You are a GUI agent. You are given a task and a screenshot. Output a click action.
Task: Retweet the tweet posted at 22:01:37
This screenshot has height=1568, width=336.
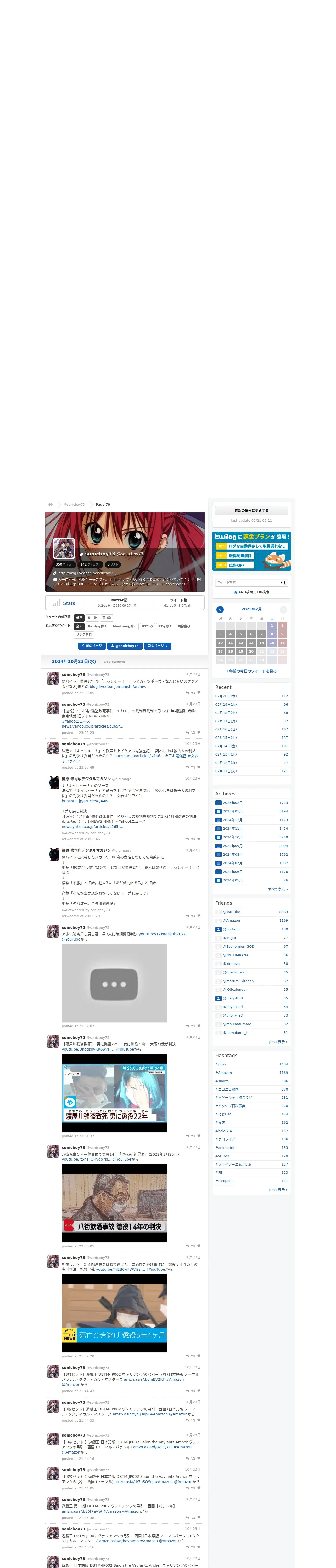(x=193, y=1136)
